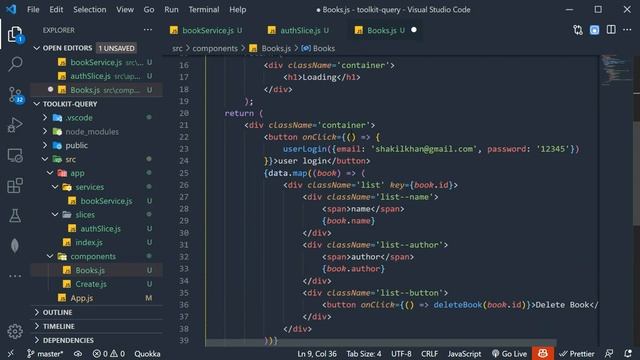Open the View menu
Viewport: 640px width, 360px height.
pyautogui.click(x=124, y=9)
